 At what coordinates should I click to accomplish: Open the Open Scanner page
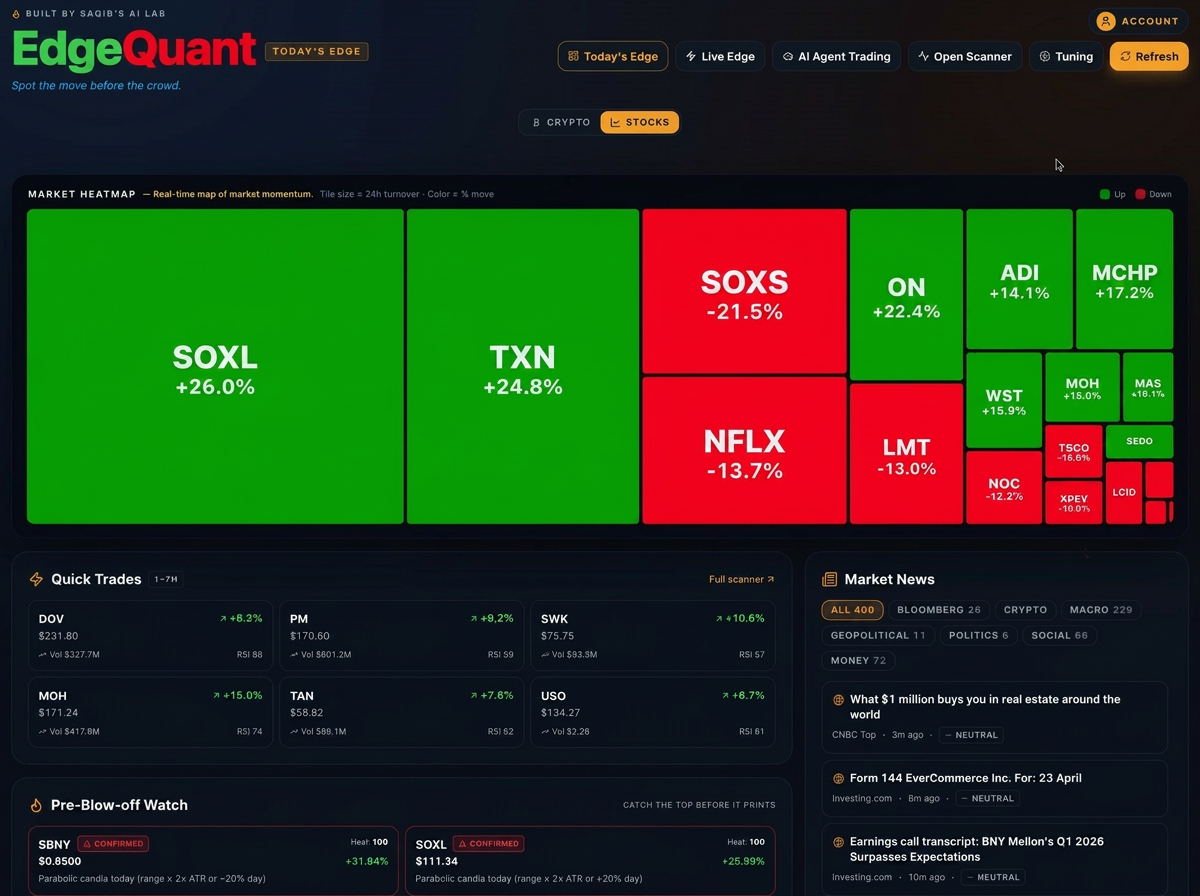pos(964,56)
